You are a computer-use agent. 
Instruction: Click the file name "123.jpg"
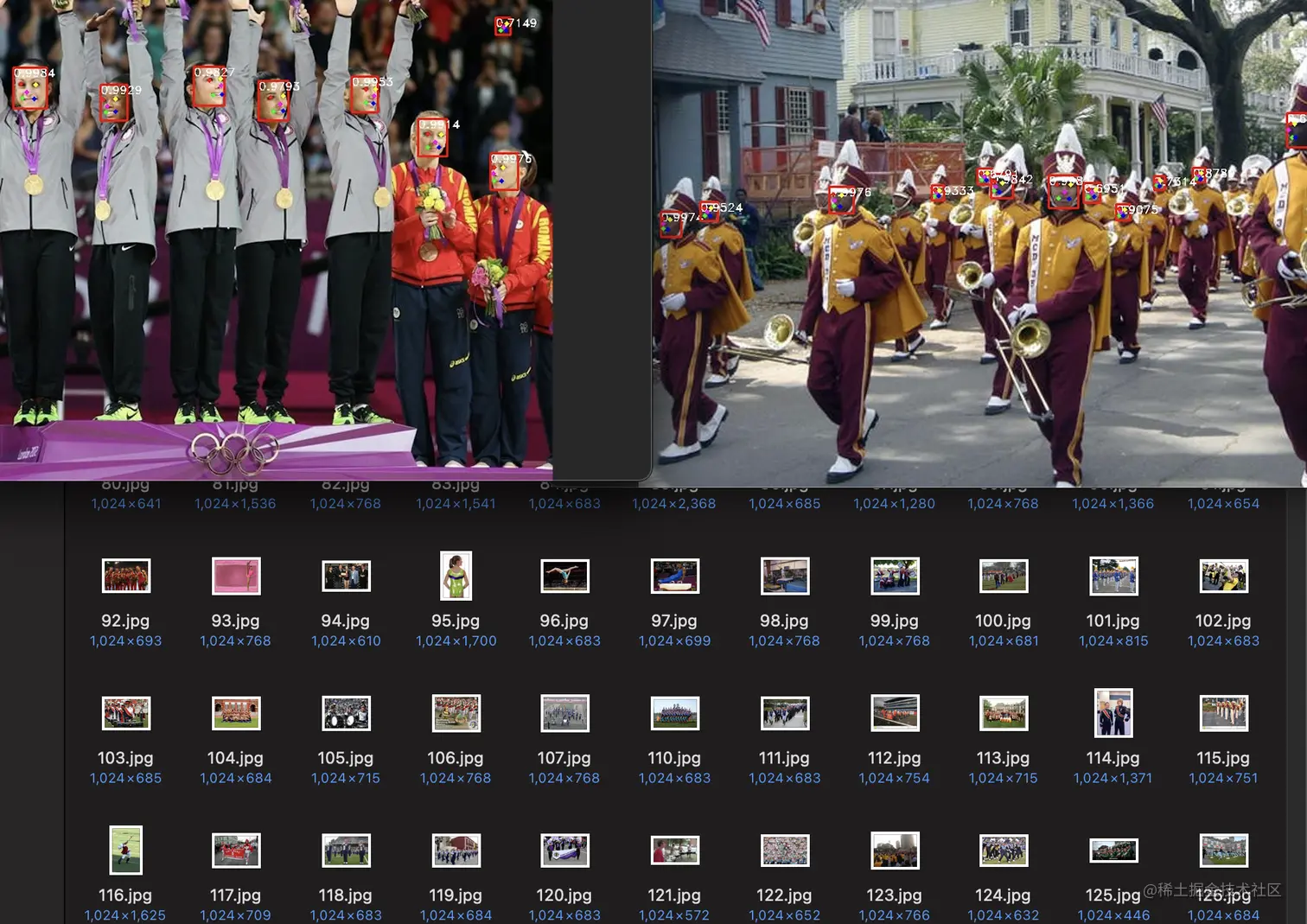[x=895, y=895]
